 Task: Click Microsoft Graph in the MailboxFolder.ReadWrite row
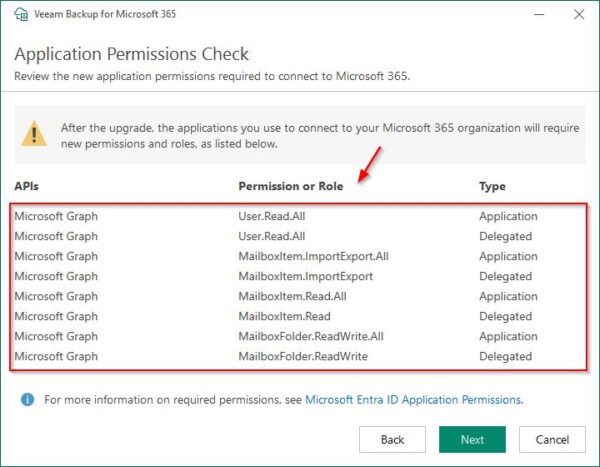point(56,356)
